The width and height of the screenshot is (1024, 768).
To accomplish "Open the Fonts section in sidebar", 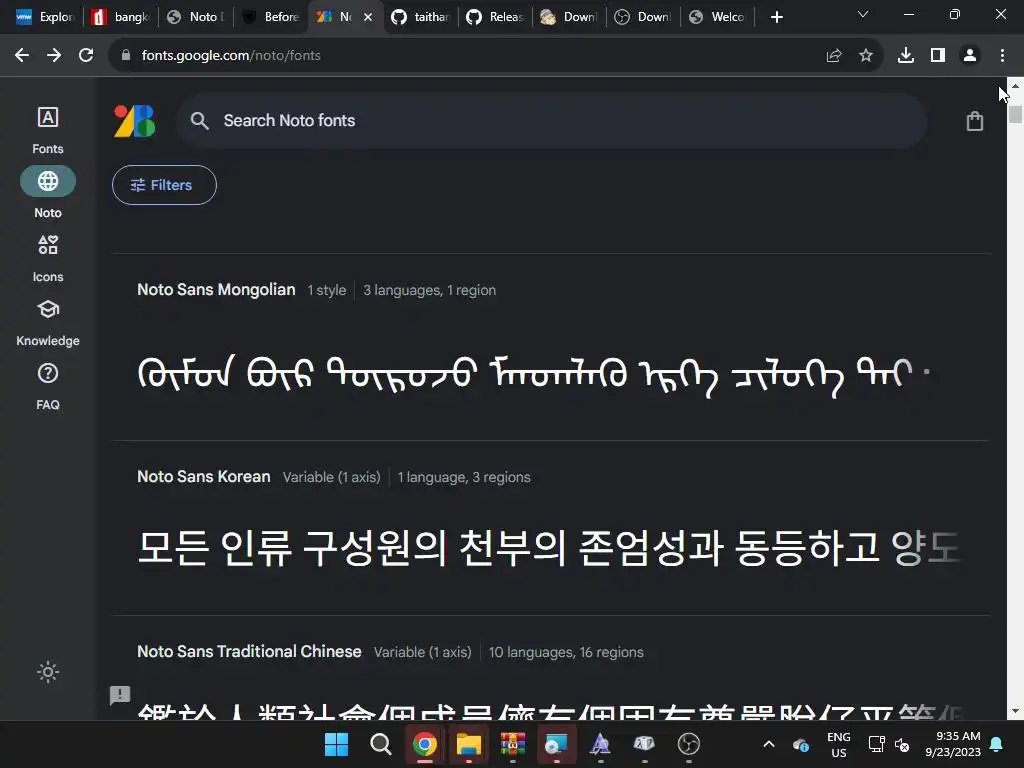I will (x=48, y=131).
